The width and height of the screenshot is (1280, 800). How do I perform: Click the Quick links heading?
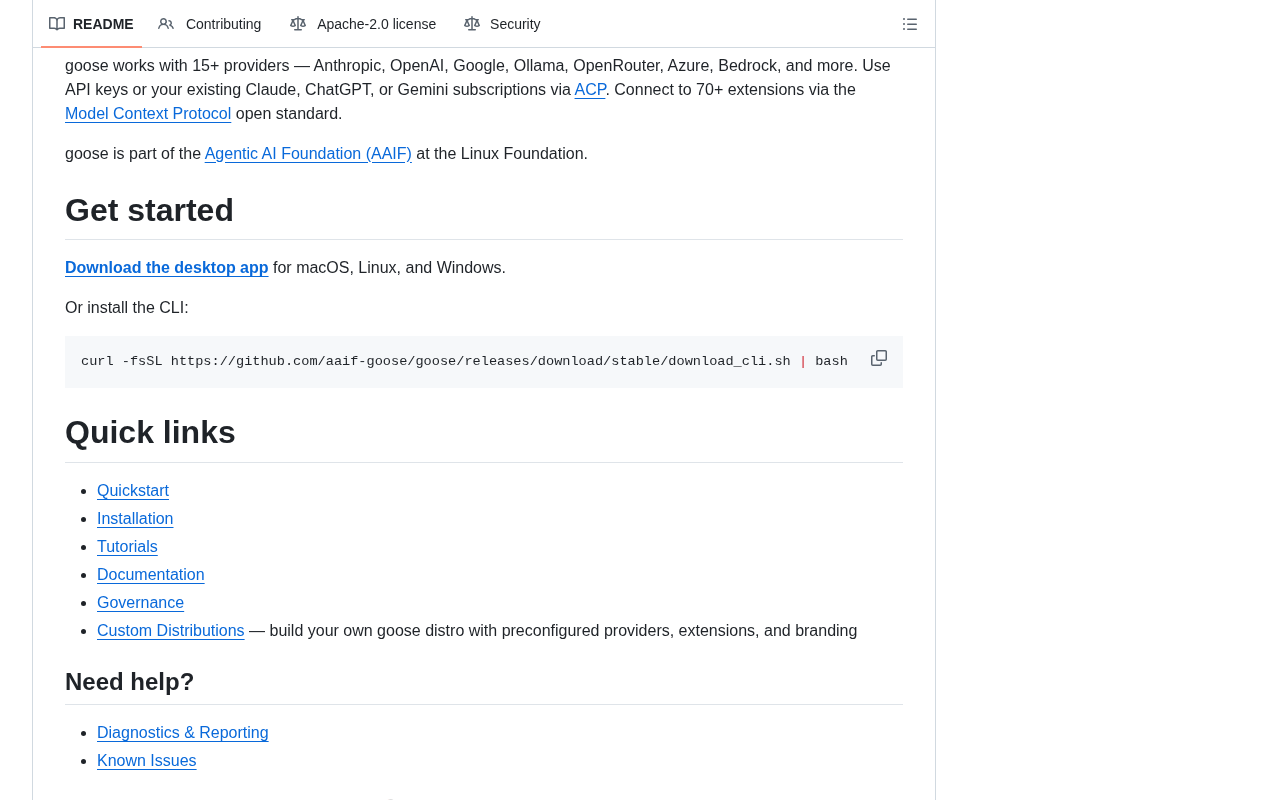point(150,432)
